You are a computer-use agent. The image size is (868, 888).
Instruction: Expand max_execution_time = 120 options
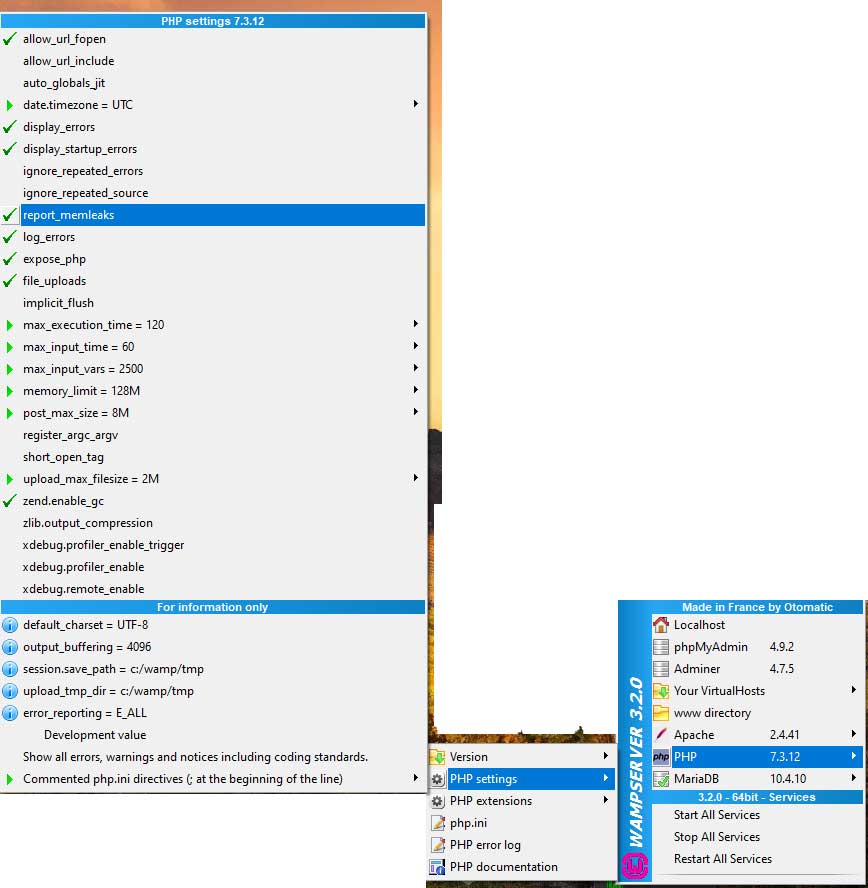[x=213, y=325]
